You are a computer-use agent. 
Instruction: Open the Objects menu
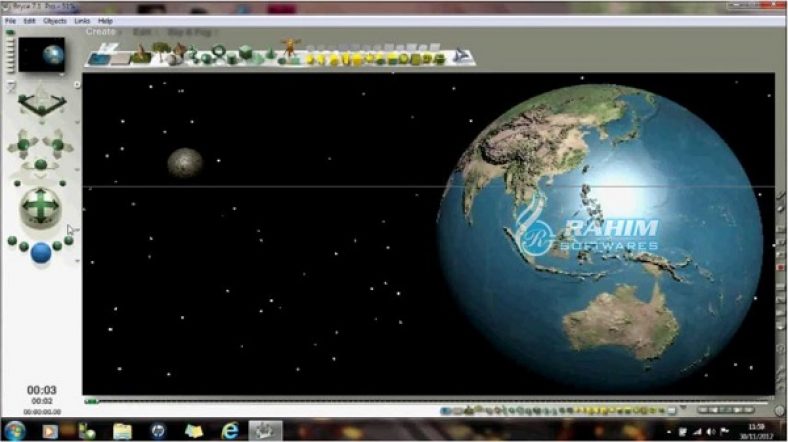[x=55, y=21]
